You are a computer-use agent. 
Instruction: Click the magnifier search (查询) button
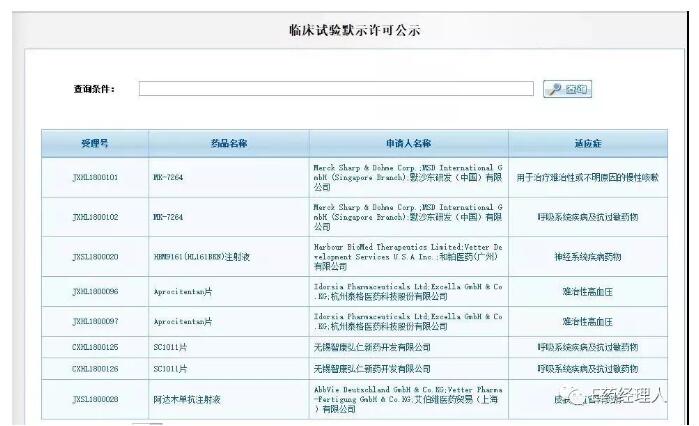coord(566,89)
